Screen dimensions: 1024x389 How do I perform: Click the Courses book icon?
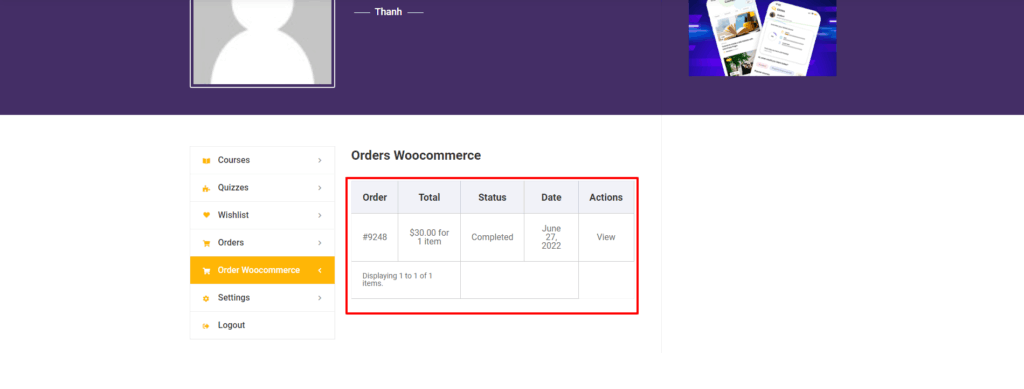(206, 161)
